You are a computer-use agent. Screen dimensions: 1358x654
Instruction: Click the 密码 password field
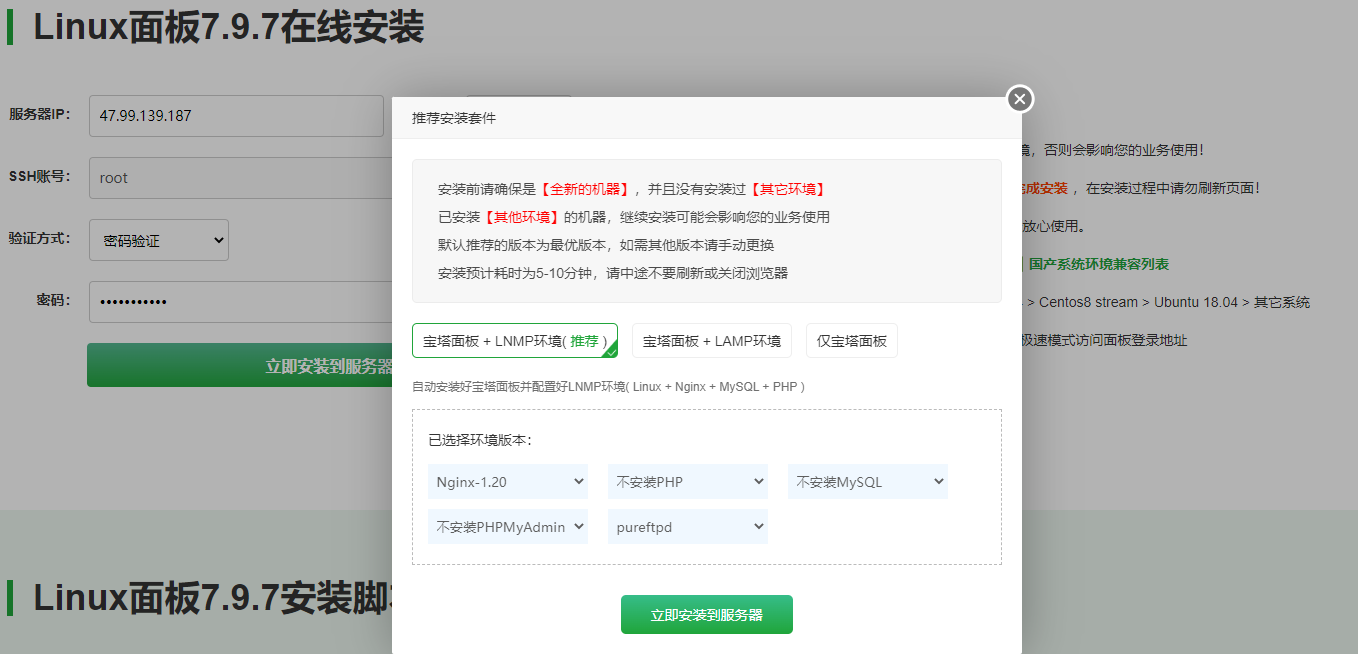point(235,301)
